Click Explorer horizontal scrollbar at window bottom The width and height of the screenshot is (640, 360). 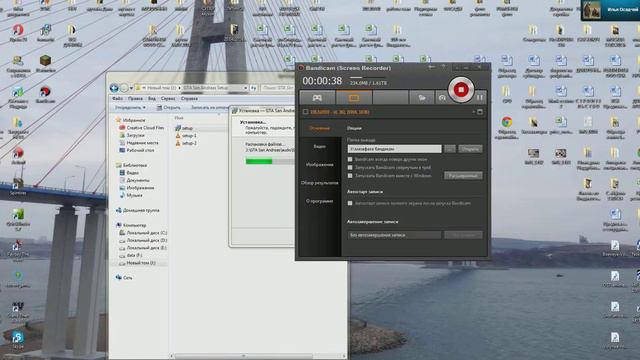(x=244, y=356)
